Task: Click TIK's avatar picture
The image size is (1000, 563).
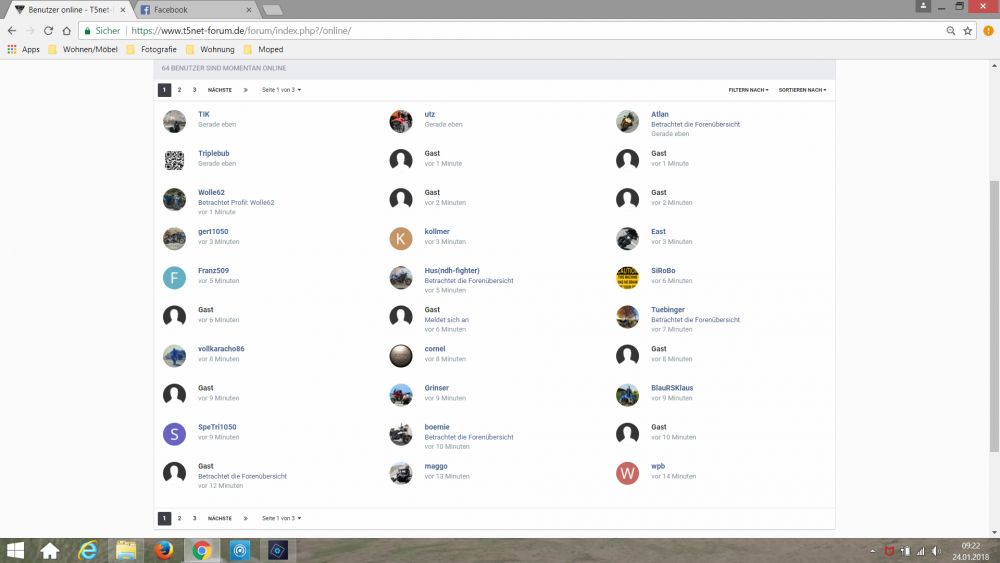Action: click(174, 121)
